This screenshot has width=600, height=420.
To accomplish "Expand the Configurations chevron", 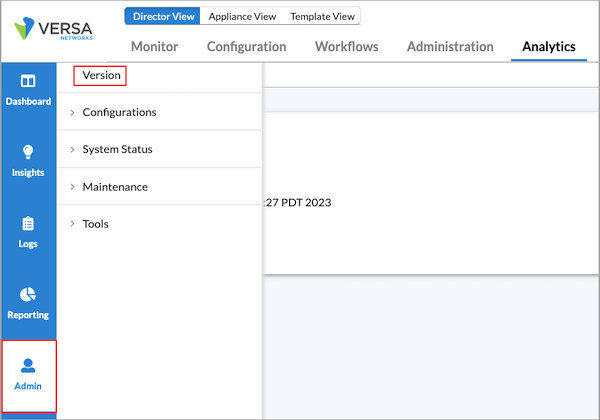I will (x=72, y=113).
